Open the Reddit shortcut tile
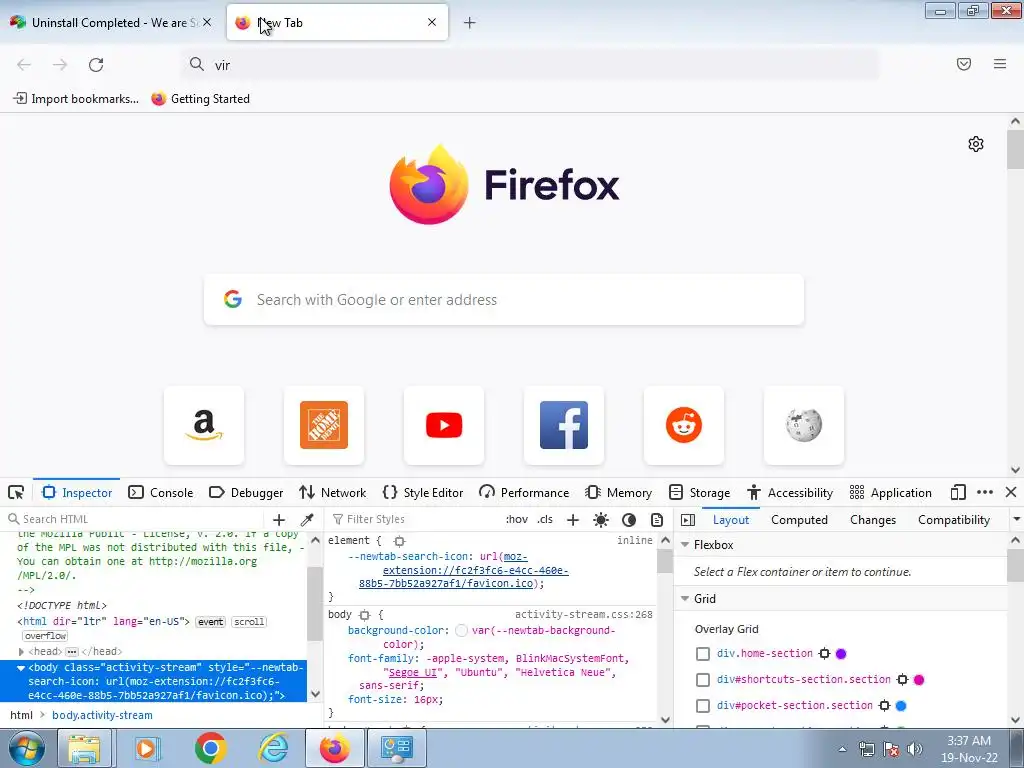Image resolution: width=1024 pixels, height=768 pixels. (x=684, y=425)
